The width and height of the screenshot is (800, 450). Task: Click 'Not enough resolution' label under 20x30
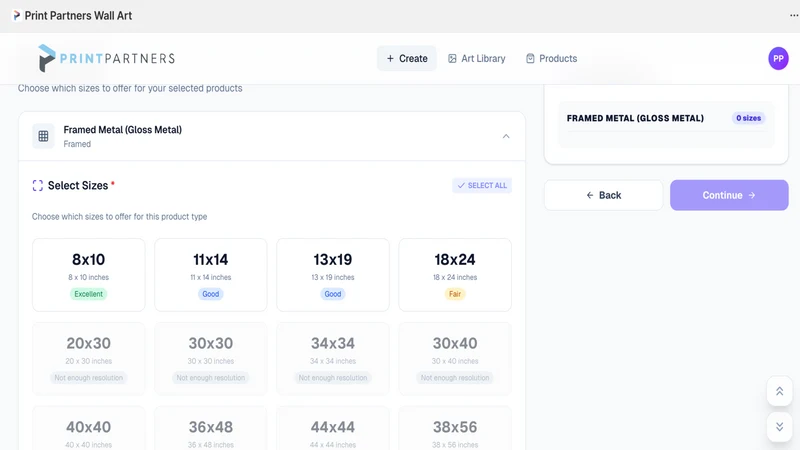click(89, 378)
